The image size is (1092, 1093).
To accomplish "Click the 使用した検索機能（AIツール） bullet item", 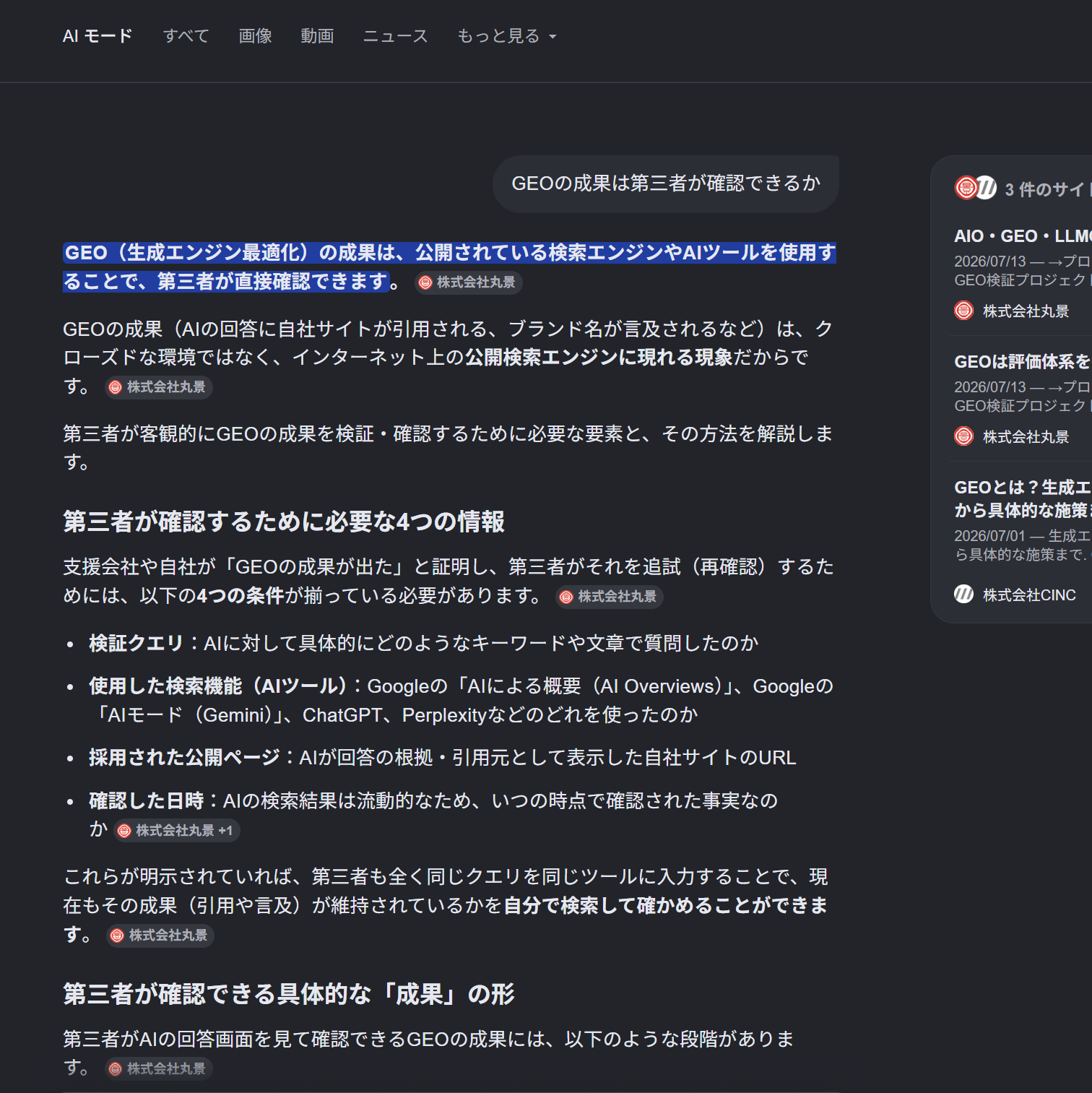I will (x=461, y=700).
